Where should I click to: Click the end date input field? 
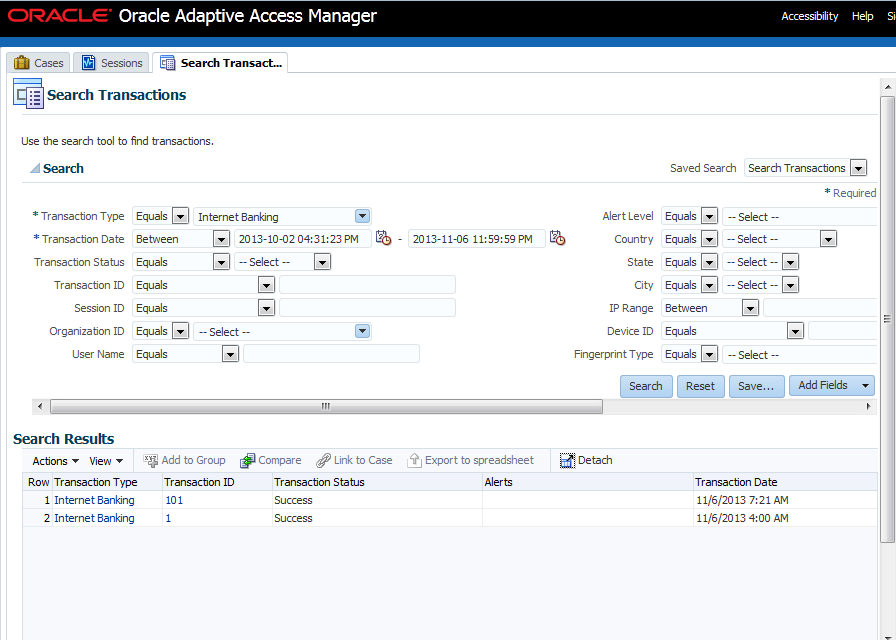477,239
